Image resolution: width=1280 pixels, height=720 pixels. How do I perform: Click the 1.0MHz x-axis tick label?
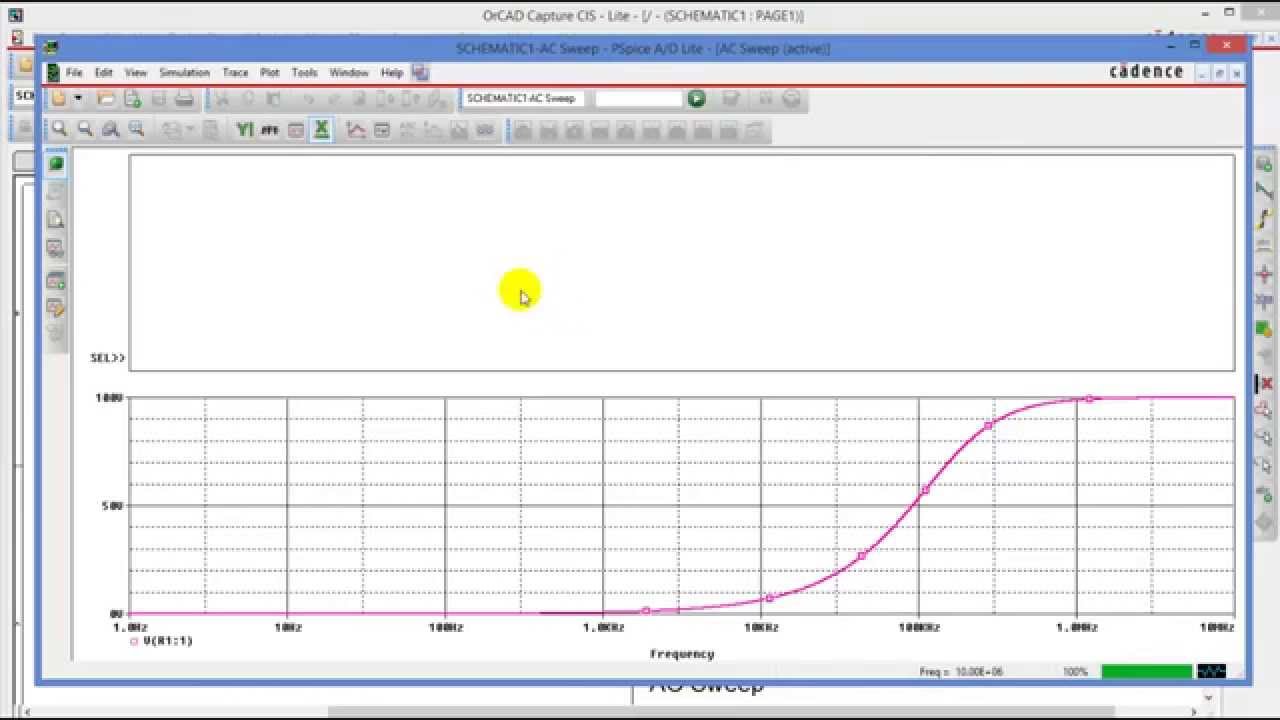(1077, 627)
